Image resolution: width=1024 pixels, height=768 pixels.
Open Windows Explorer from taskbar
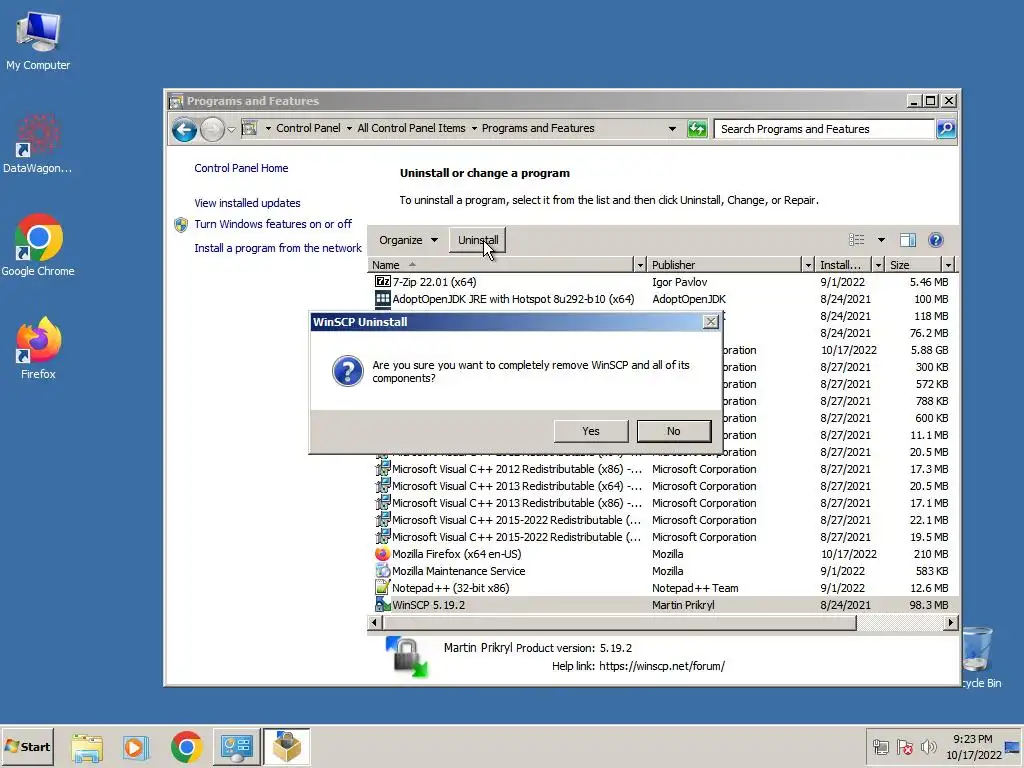click(x=87, y=747)
